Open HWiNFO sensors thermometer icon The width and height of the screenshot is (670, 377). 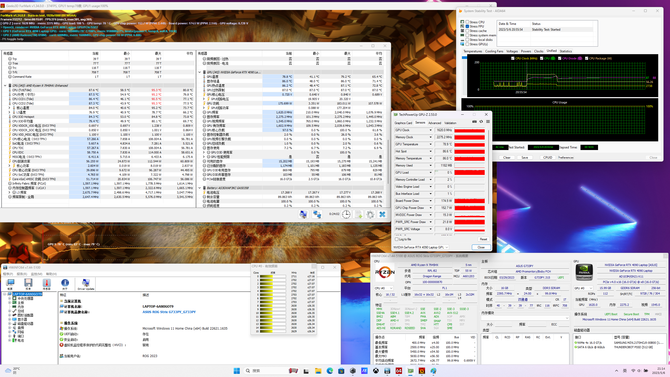pyautogui.click(x=47, y=283)
